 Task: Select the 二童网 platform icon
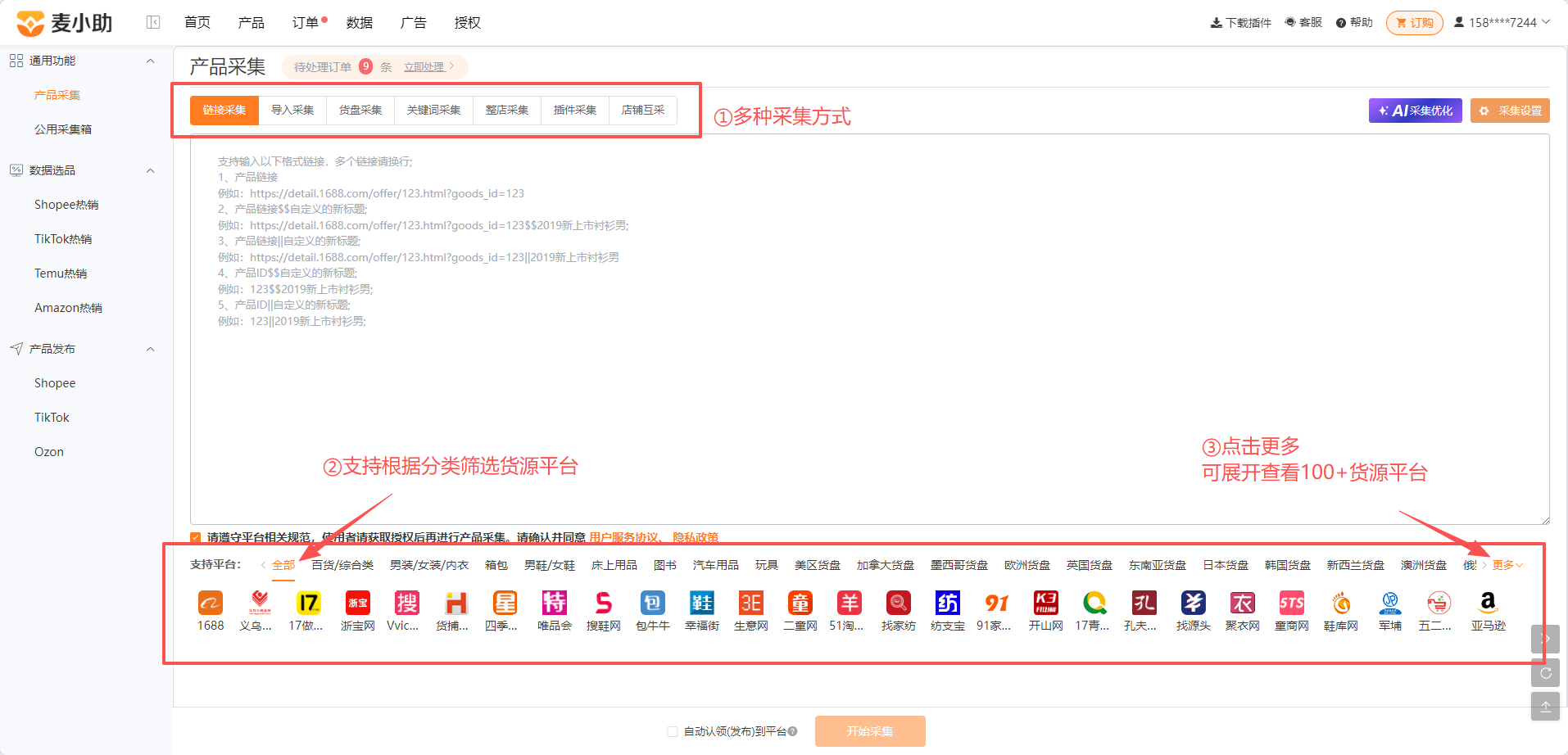[800, 604]
